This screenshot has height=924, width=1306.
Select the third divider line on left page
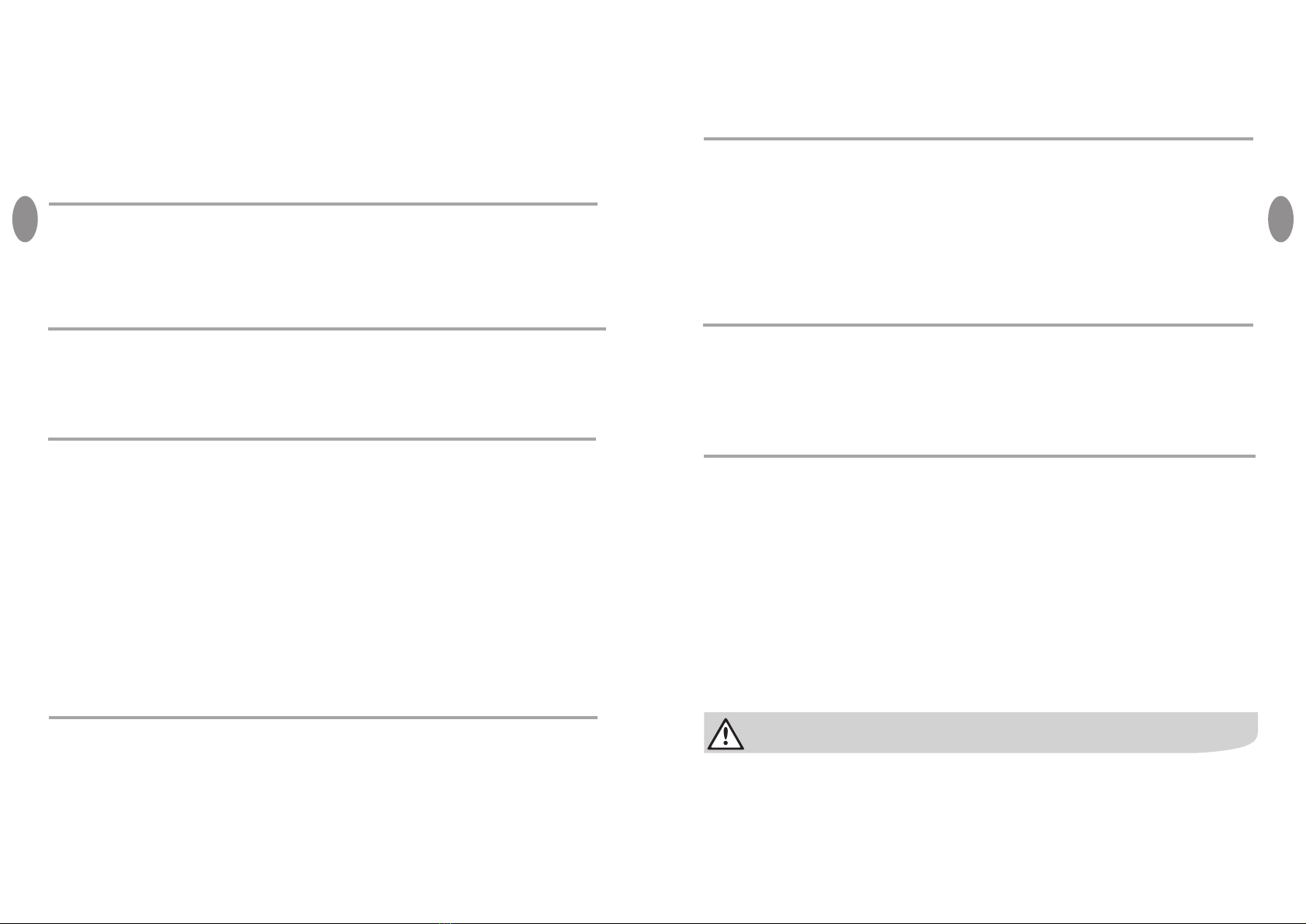[322, 439]
